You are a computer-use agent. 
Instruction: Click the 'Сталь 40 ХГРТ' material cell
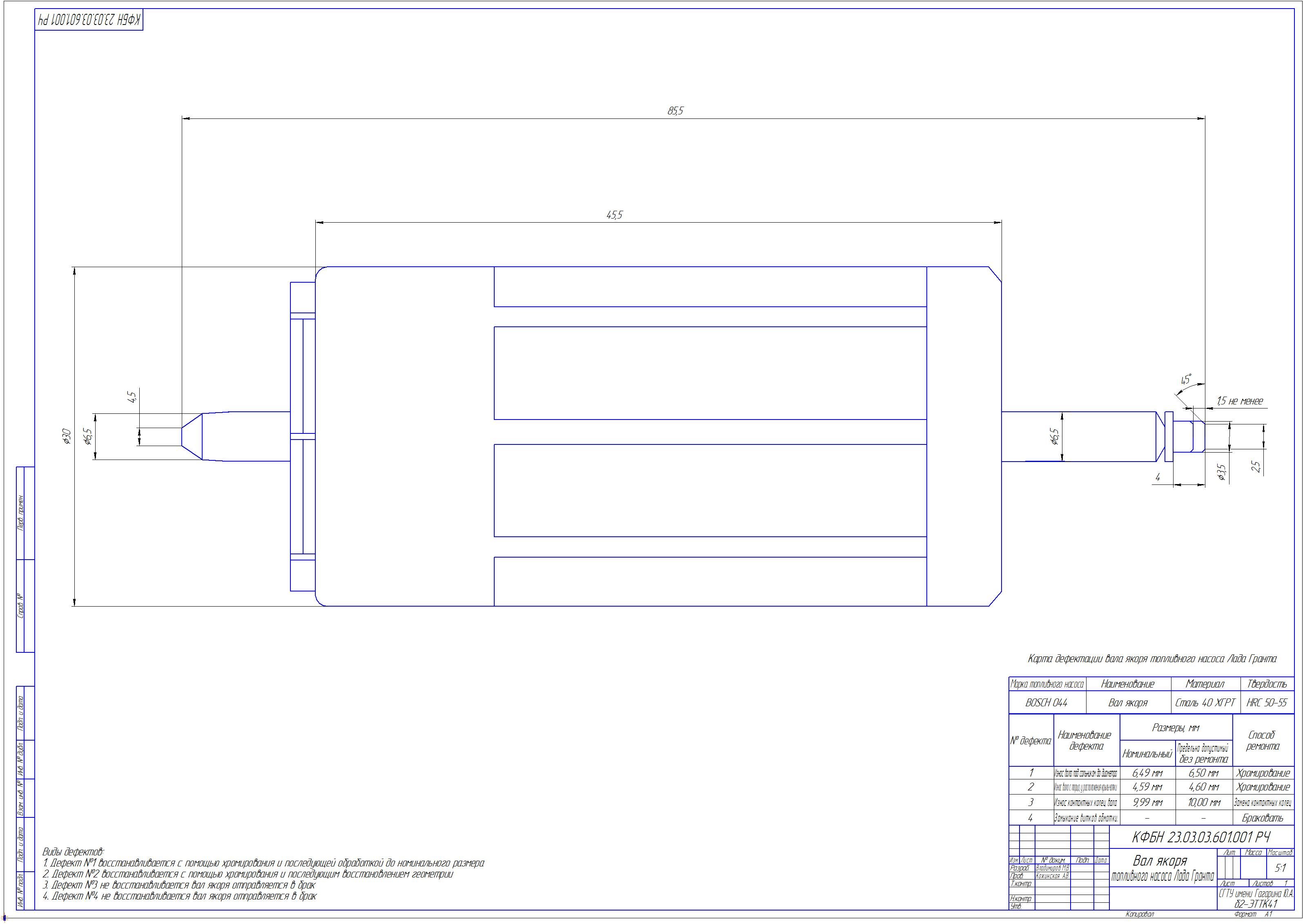pyautogui.click(x=1205, y=703)
